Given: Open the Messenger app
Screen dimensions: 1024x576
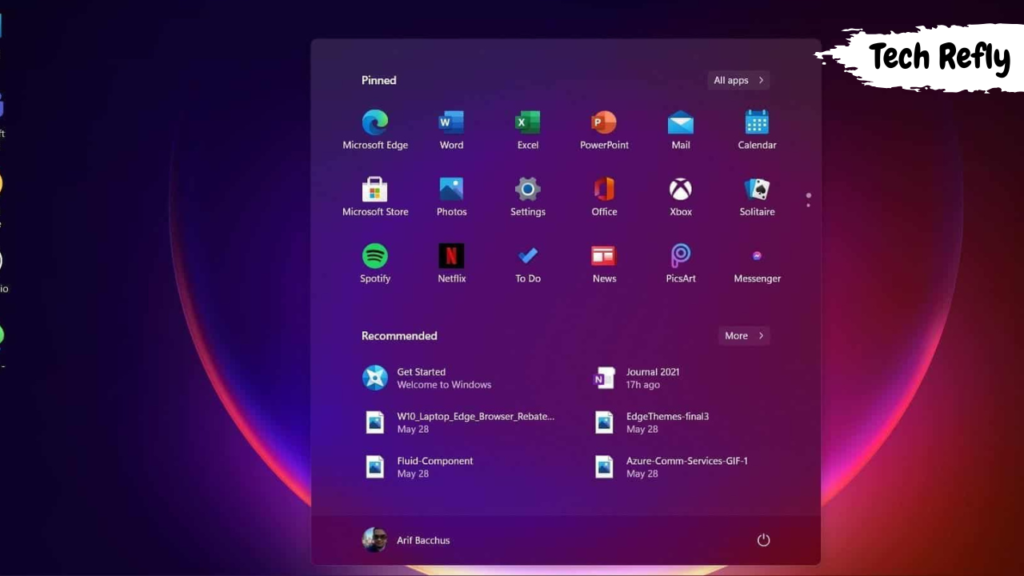Looking at the screenshot, I should pyautogui.click(x=757, y=263).
